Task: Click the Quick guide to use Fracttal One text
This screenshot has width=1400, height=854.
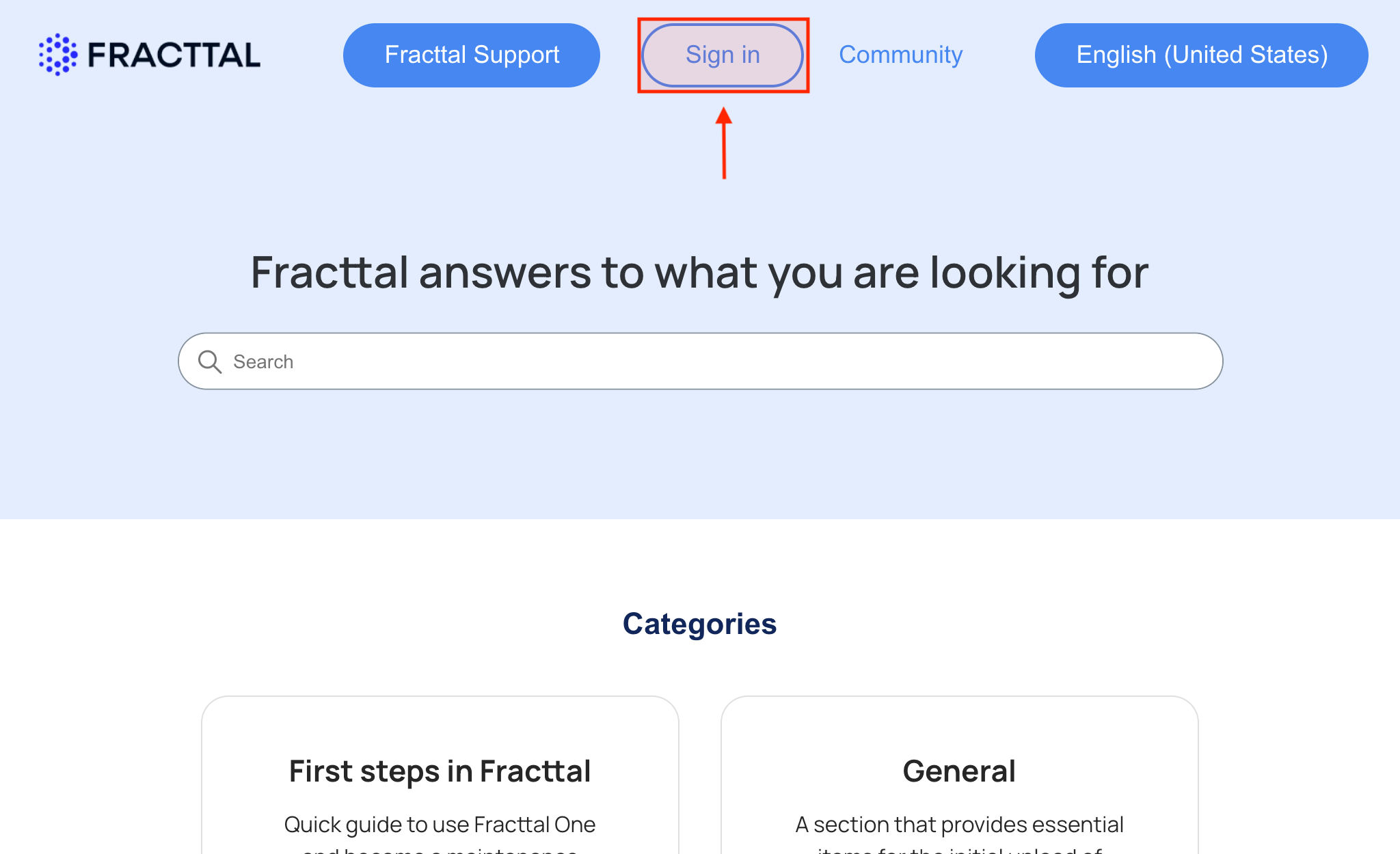Action: point(440,825)
